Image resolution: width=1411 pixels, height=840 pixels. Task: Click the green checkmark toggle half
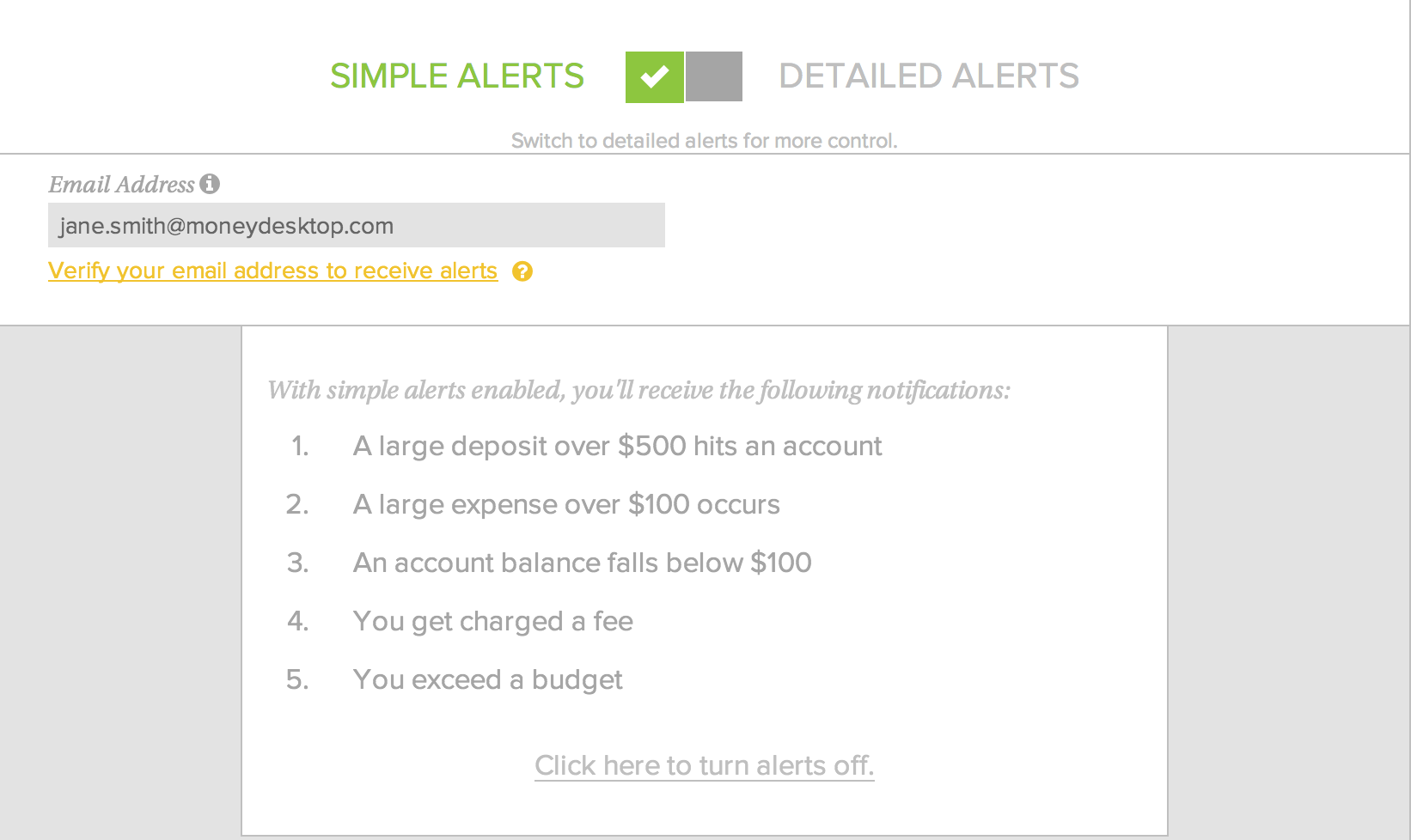(655, 76)
